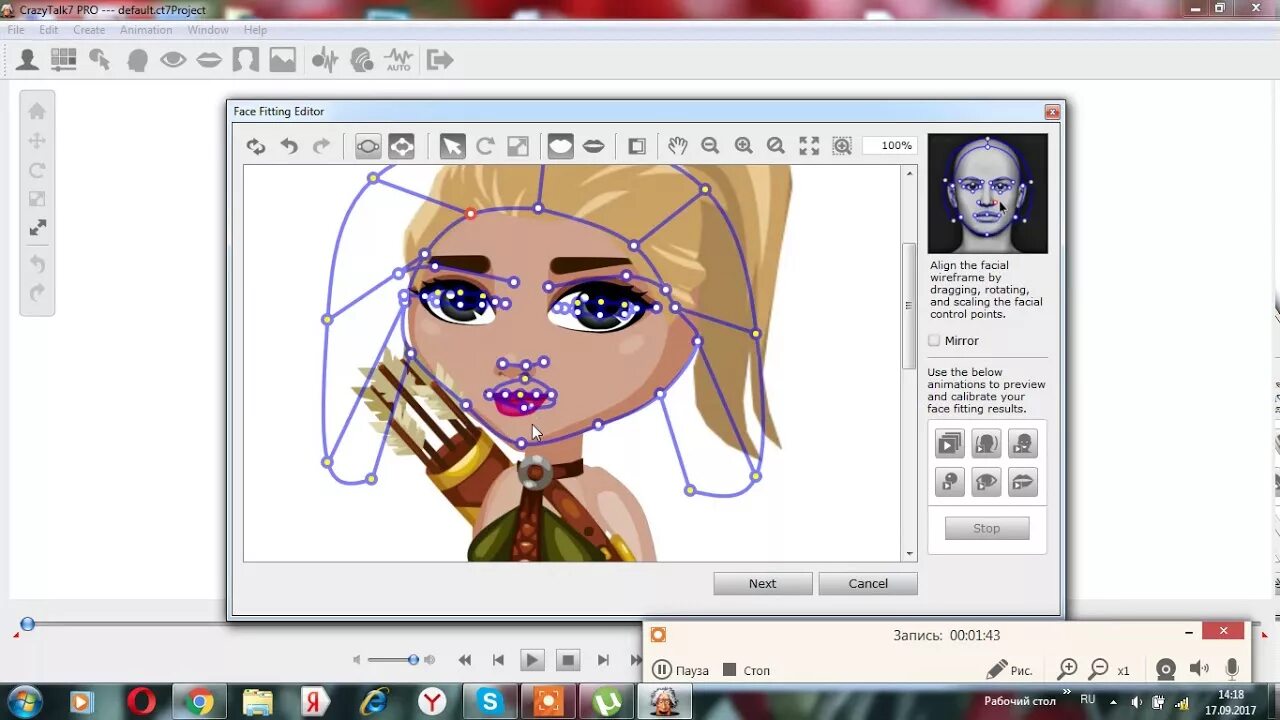Click the fit to window icon
The width and height of the screenshot is (1280, 720).
point(809,146)
